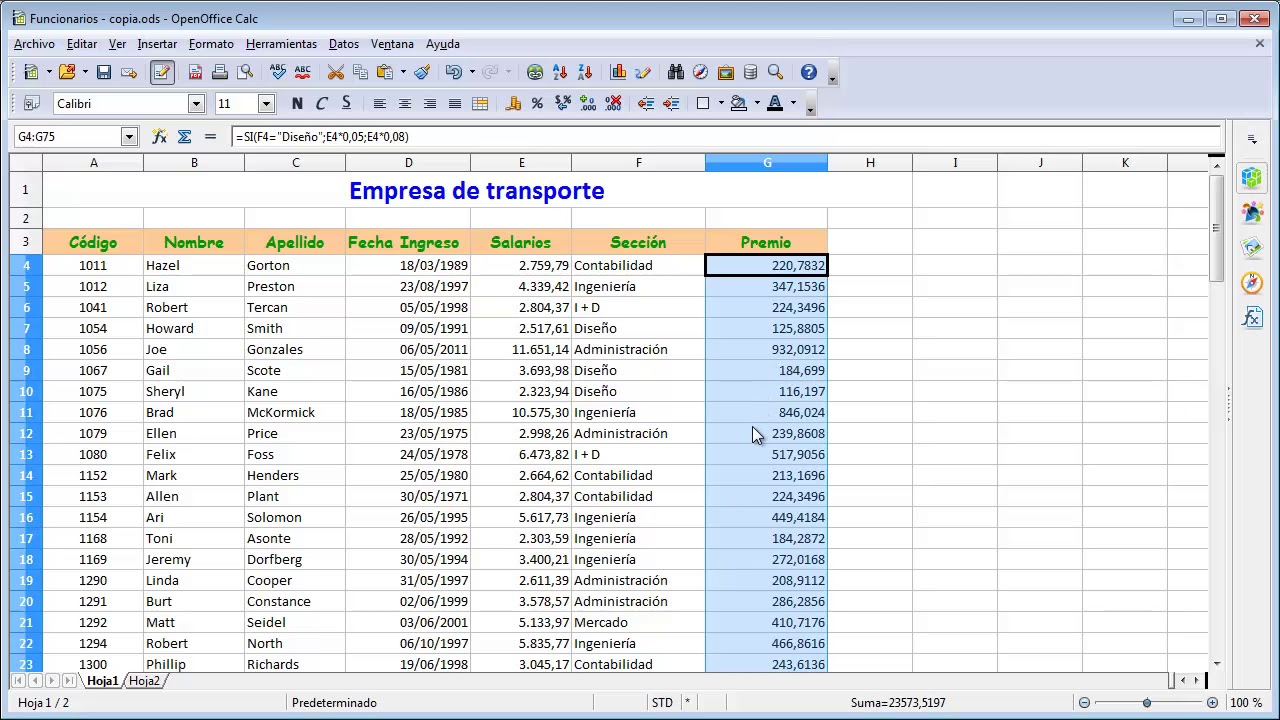
Task: Toggle automatic spellcheck
Action: point(302,72)
